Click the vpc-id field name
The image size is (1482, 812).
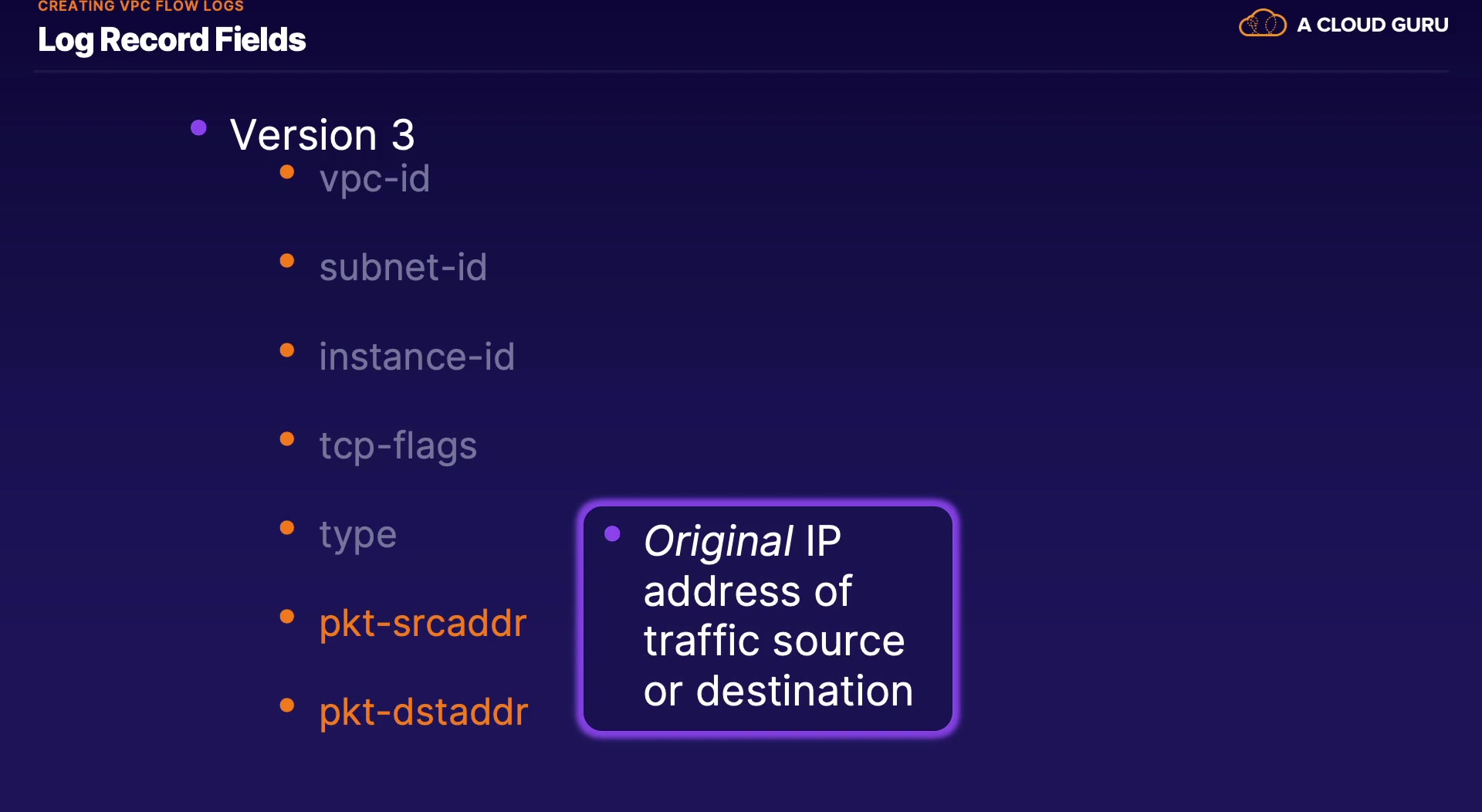374,179
